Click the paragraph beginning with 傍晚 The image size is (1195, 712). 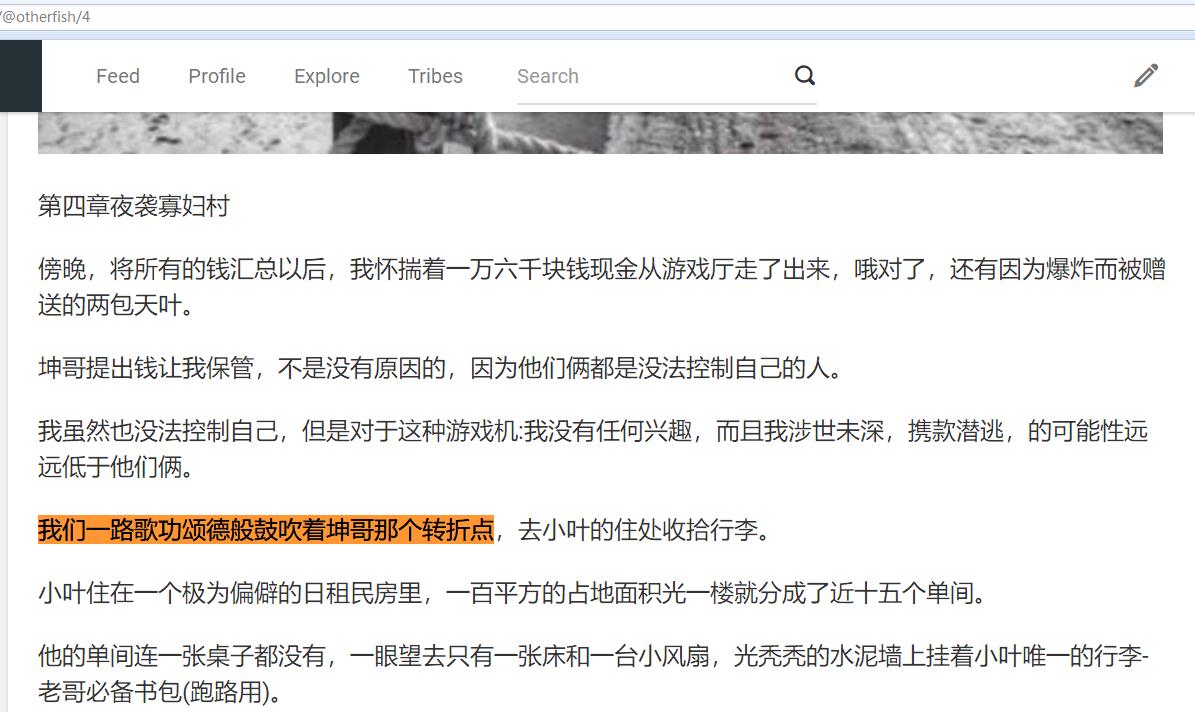tap(600, 270)
